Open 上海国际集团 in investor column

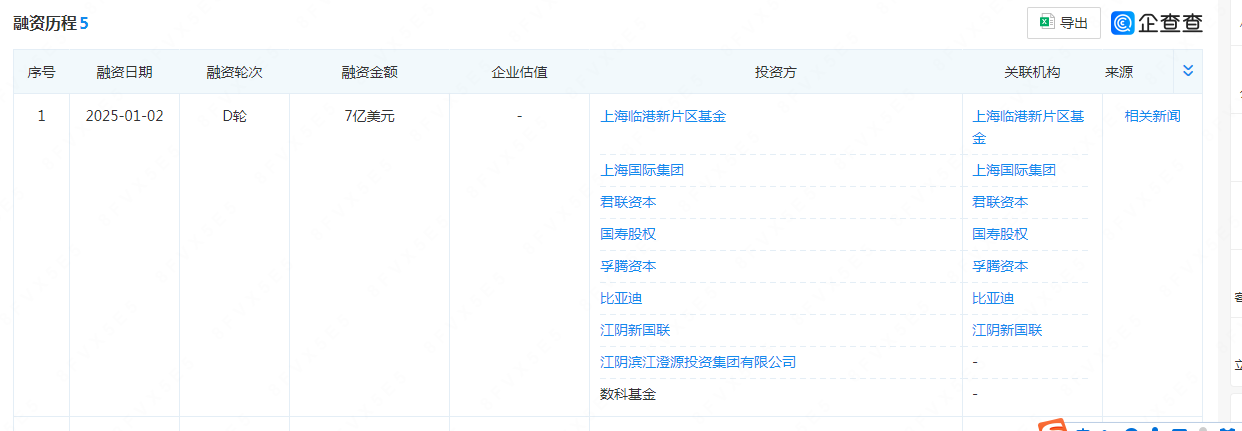click(642, 170)
